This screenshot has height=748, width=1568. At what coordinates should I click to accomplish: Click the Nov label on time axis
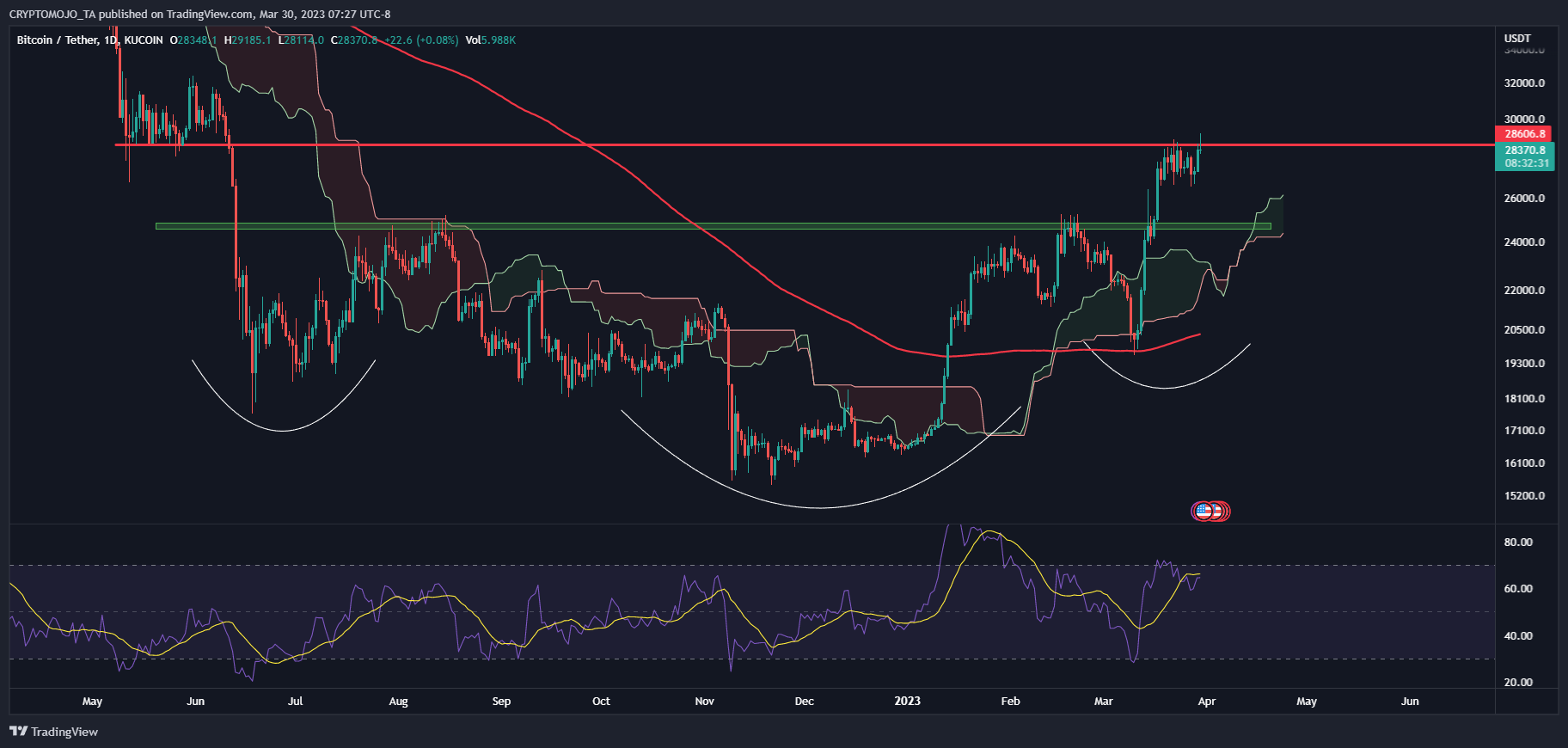705,702
